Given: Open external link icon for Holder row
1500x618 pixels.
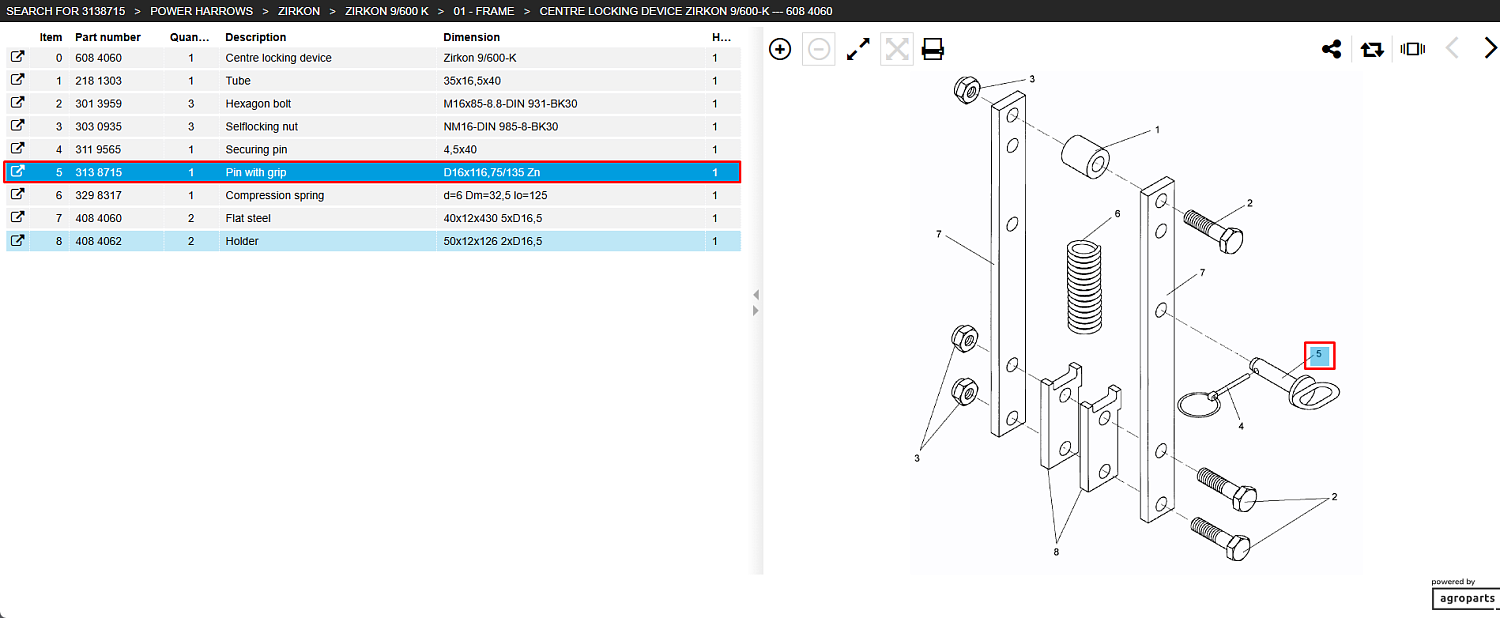Looking at the screenshot, I should [17, 241].
